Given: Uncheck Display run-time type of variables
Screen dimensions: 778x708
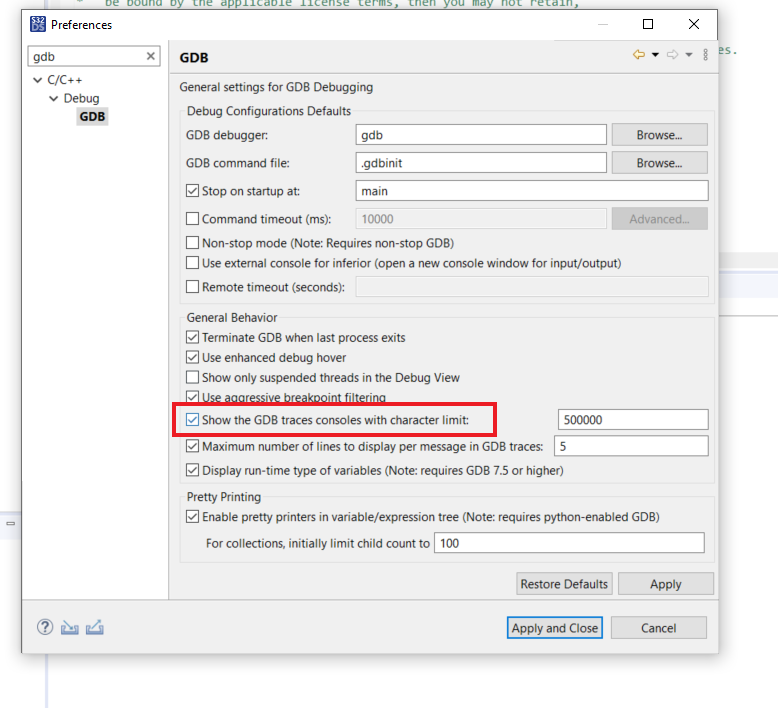Looking at the screenshot, I should tap(193, 470).
